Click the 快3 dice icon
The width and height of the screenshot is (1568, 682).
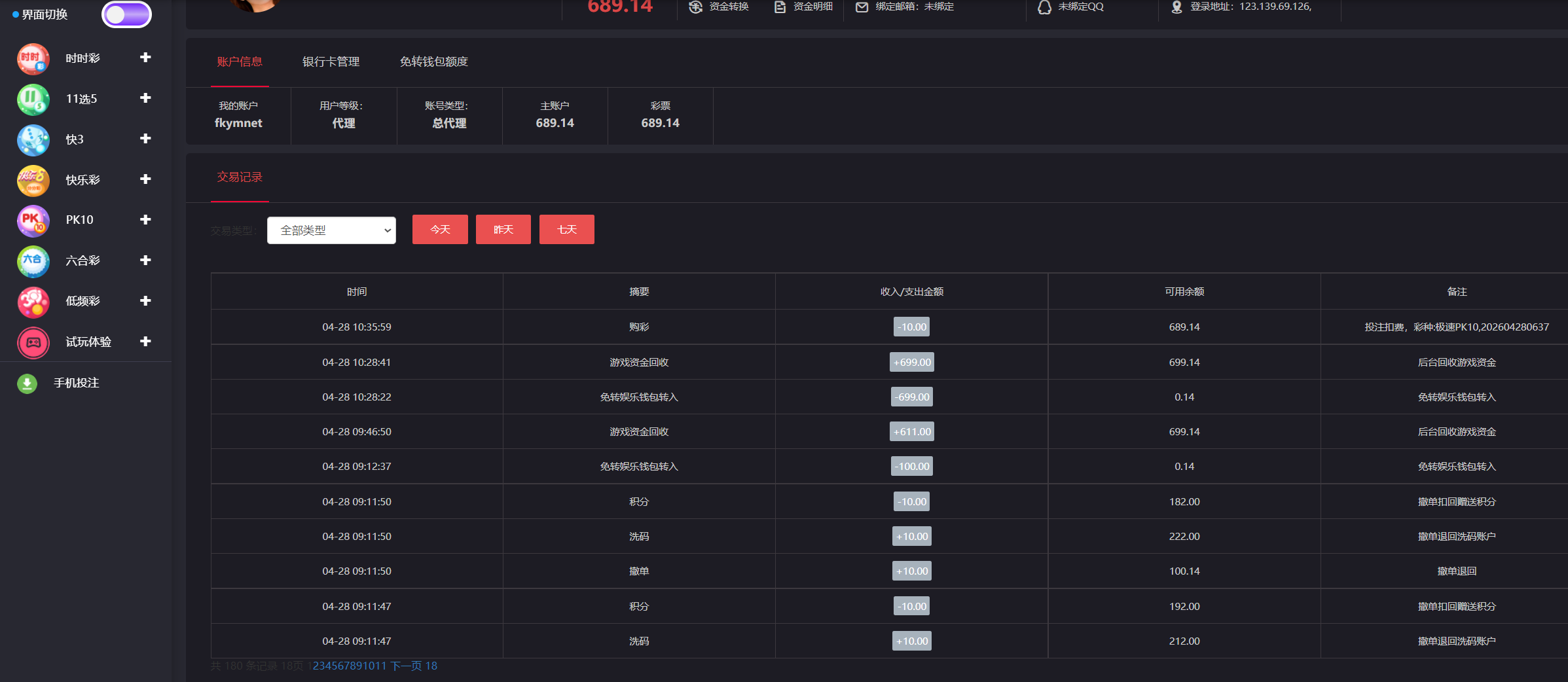tap(33, 140)
